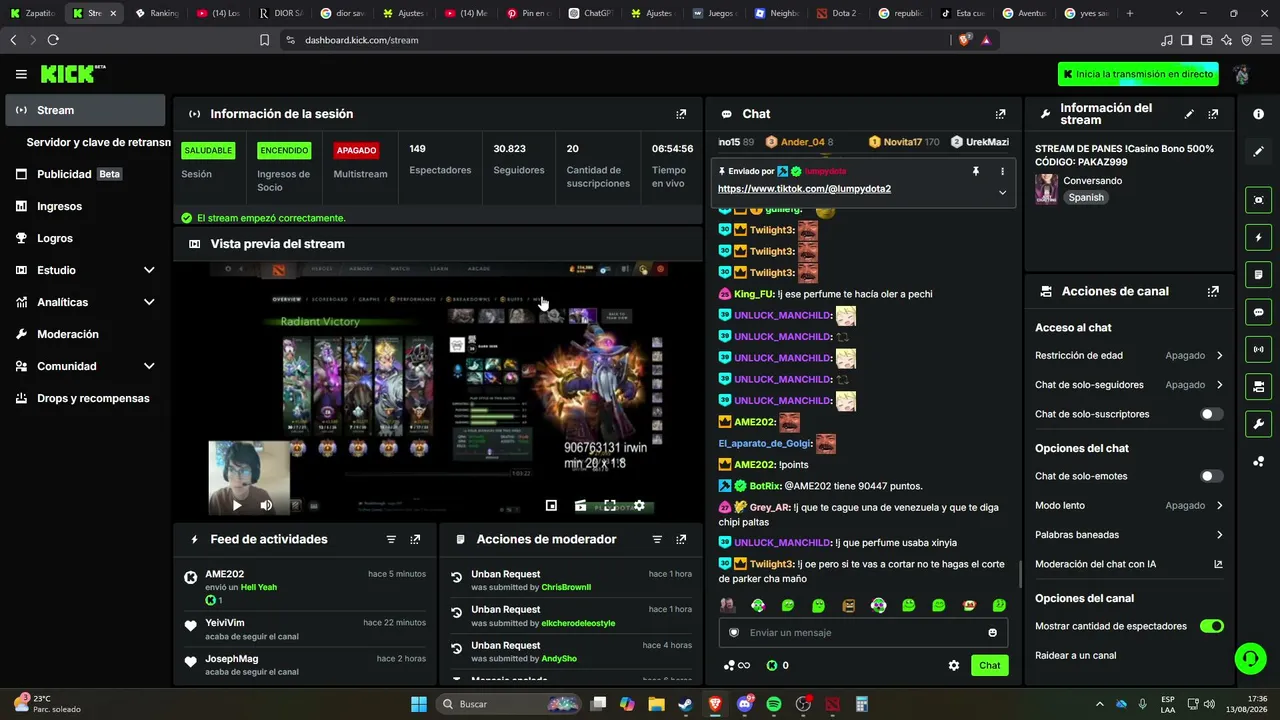This screenshot has height=720, width=1280.
Task: Unpin the pinned chat message
Action: (x=976, y=171)
